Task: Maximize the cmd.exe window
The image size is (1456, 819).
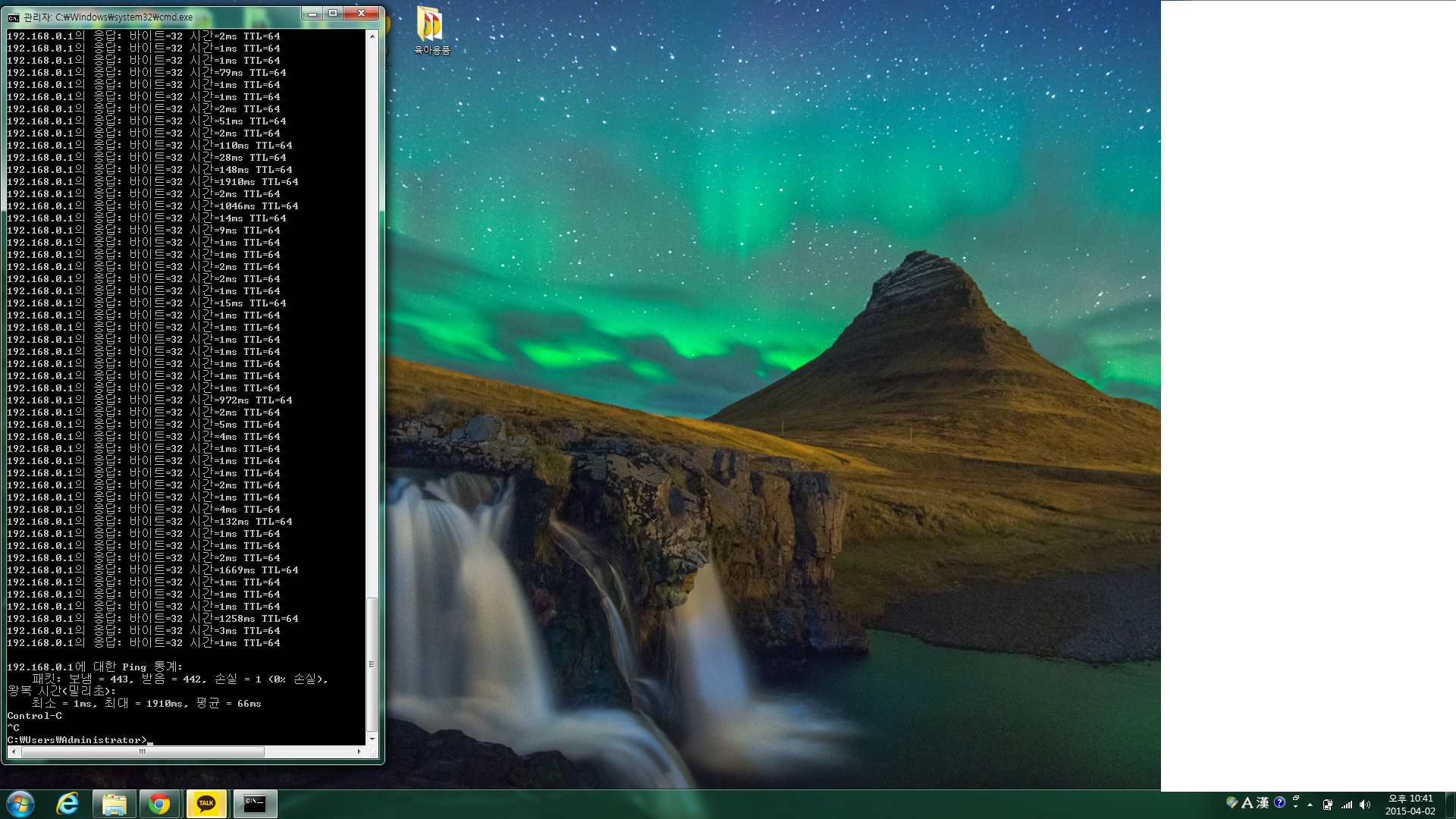Action: point(332,14)
